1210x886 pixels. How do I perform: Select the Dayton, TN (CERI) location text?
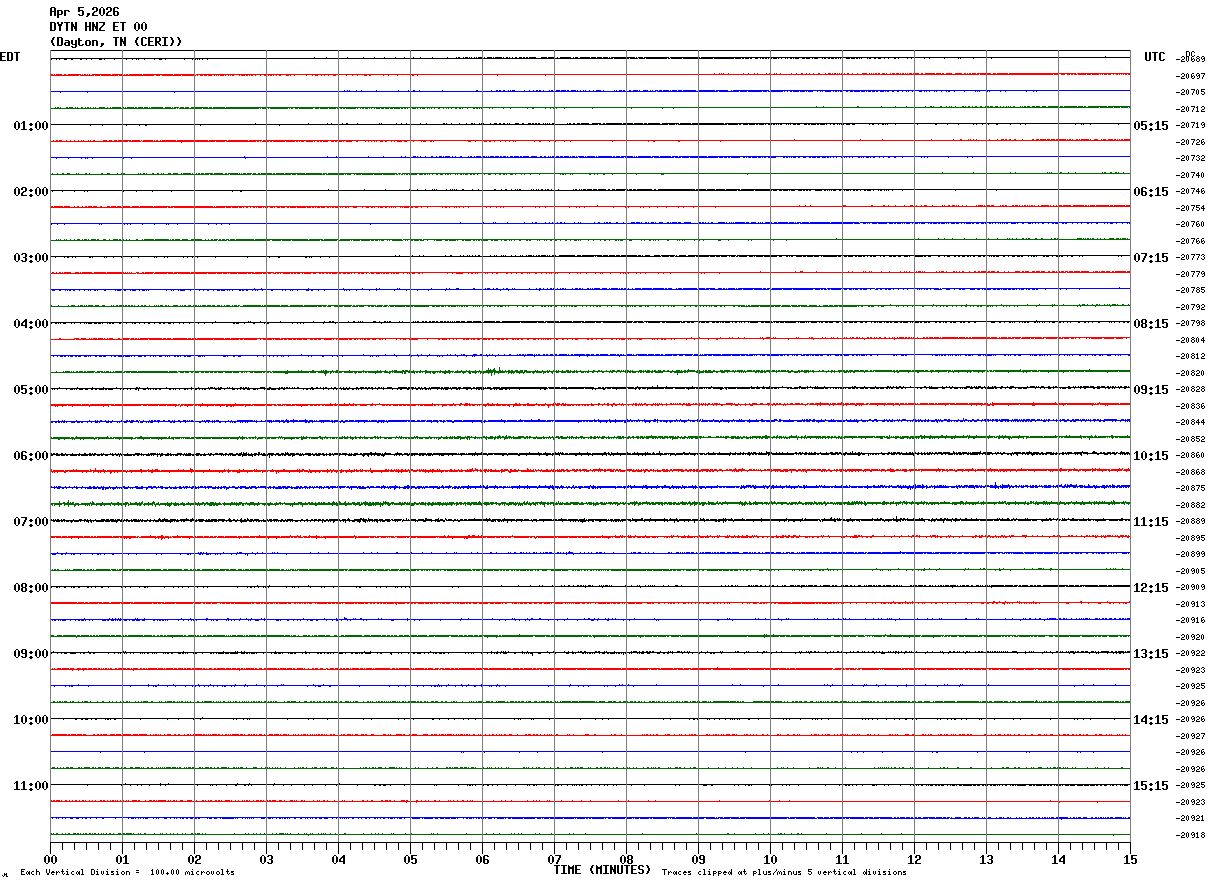coord(116,42)
